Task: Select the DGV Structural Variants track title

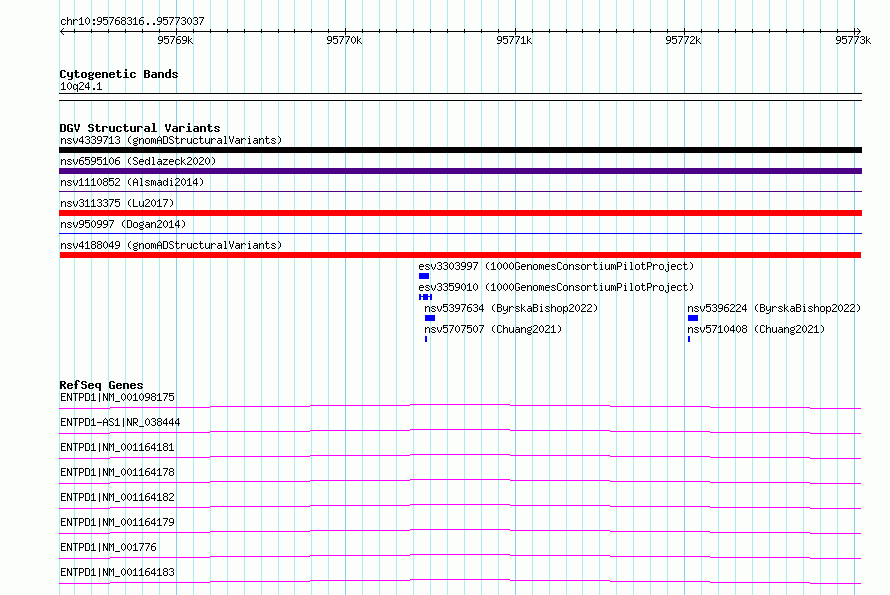Action: [x=140, y=128]
